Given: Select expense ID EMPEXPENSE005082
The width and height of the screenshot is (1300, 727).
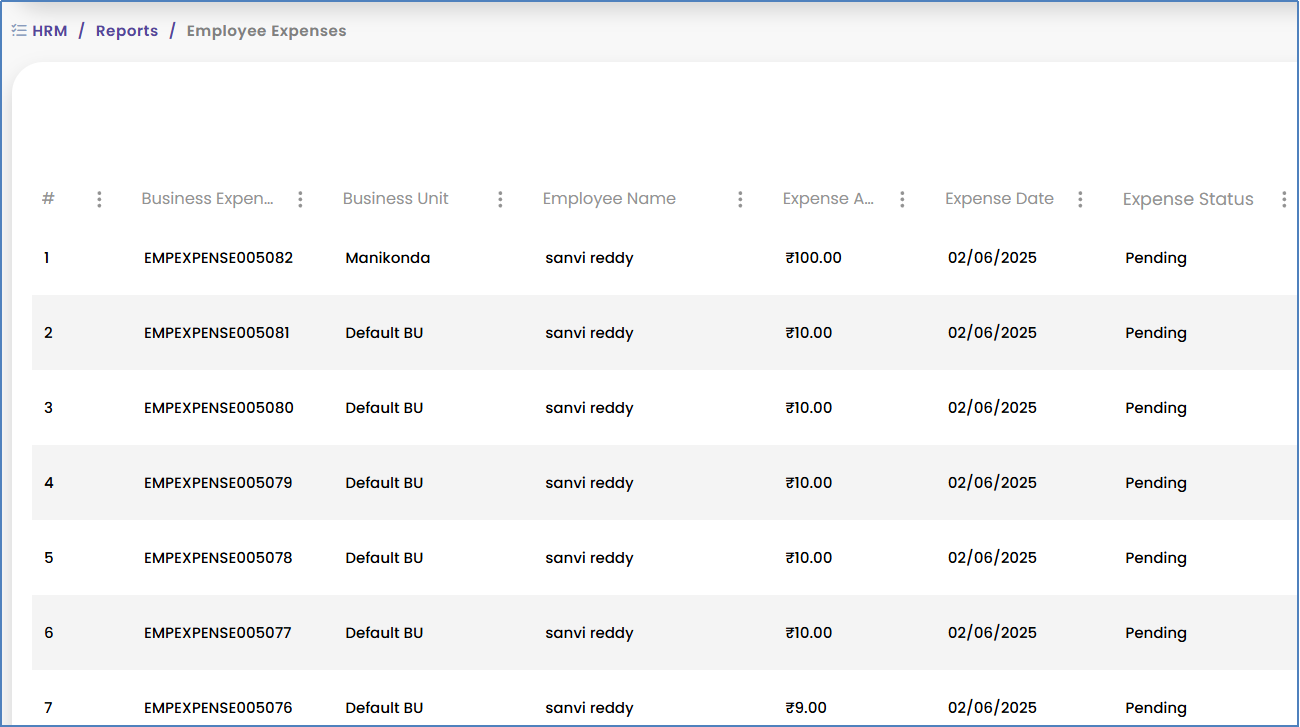Looking at the screenshot, I should pos(219,258).
